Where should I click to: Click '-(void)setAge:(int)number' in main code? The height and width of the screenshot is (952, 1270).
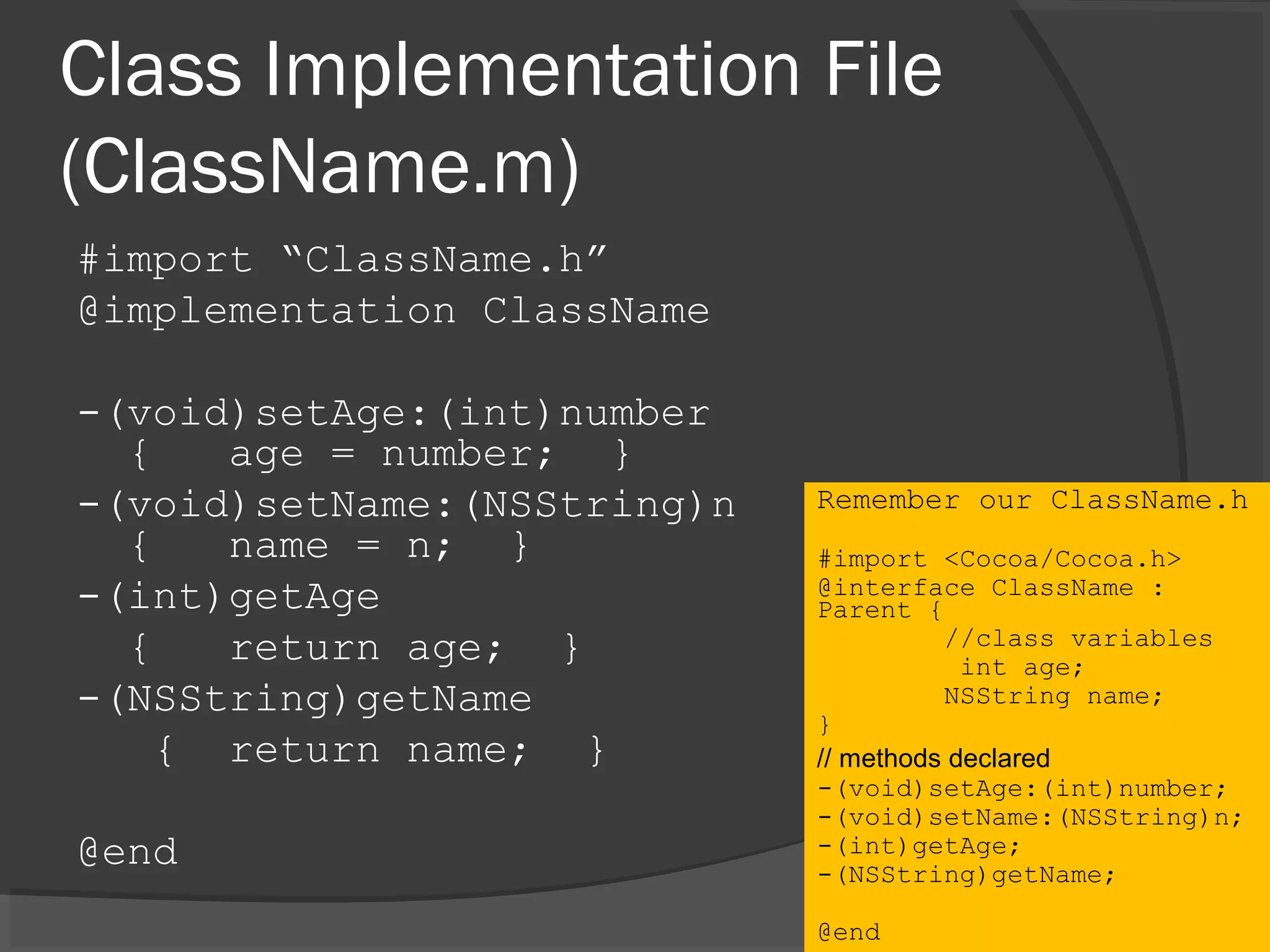click(394, 413)
